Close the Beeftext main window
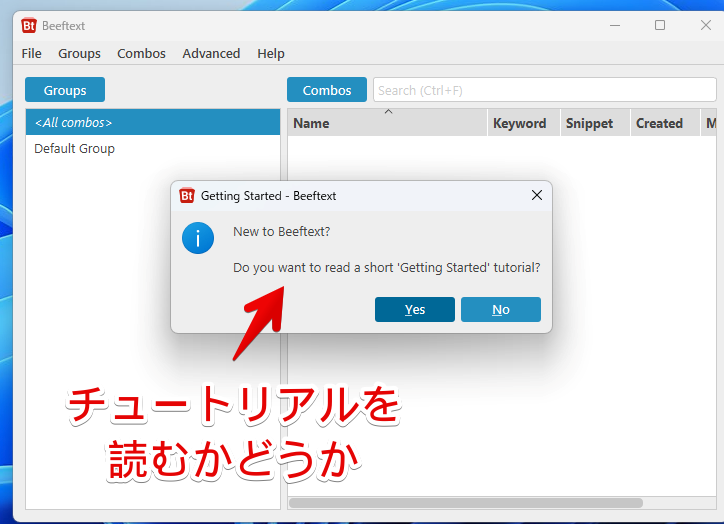Screen dimensions: 724x524 pyautogui.click(x=706, y=25)
